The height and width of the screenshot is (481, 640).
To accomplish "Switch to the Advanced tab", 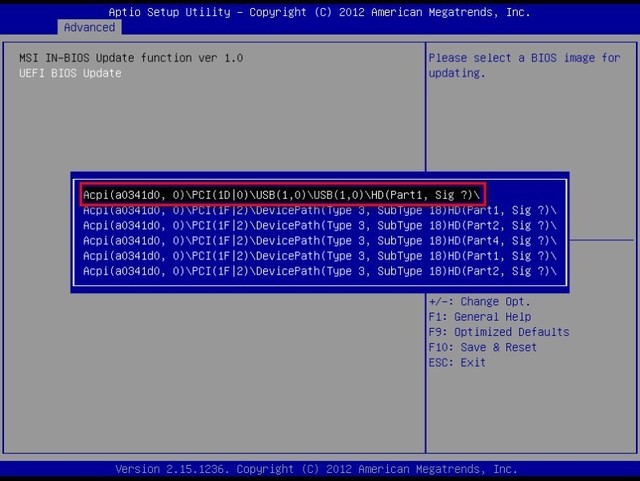I will click(89, 27).
